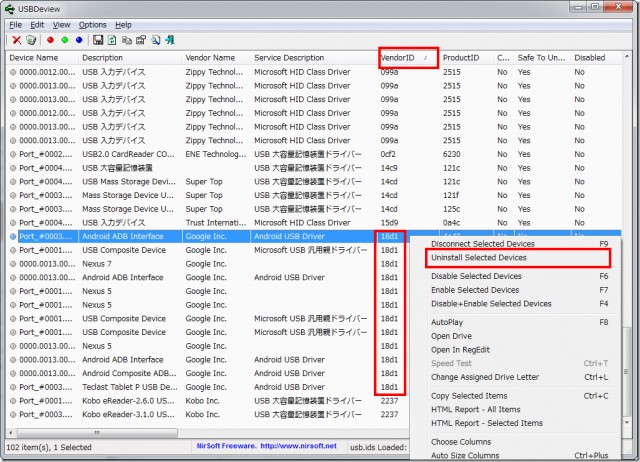Sort by the Device Name column header
Screen dimensions: 640x462
[42, 58]
